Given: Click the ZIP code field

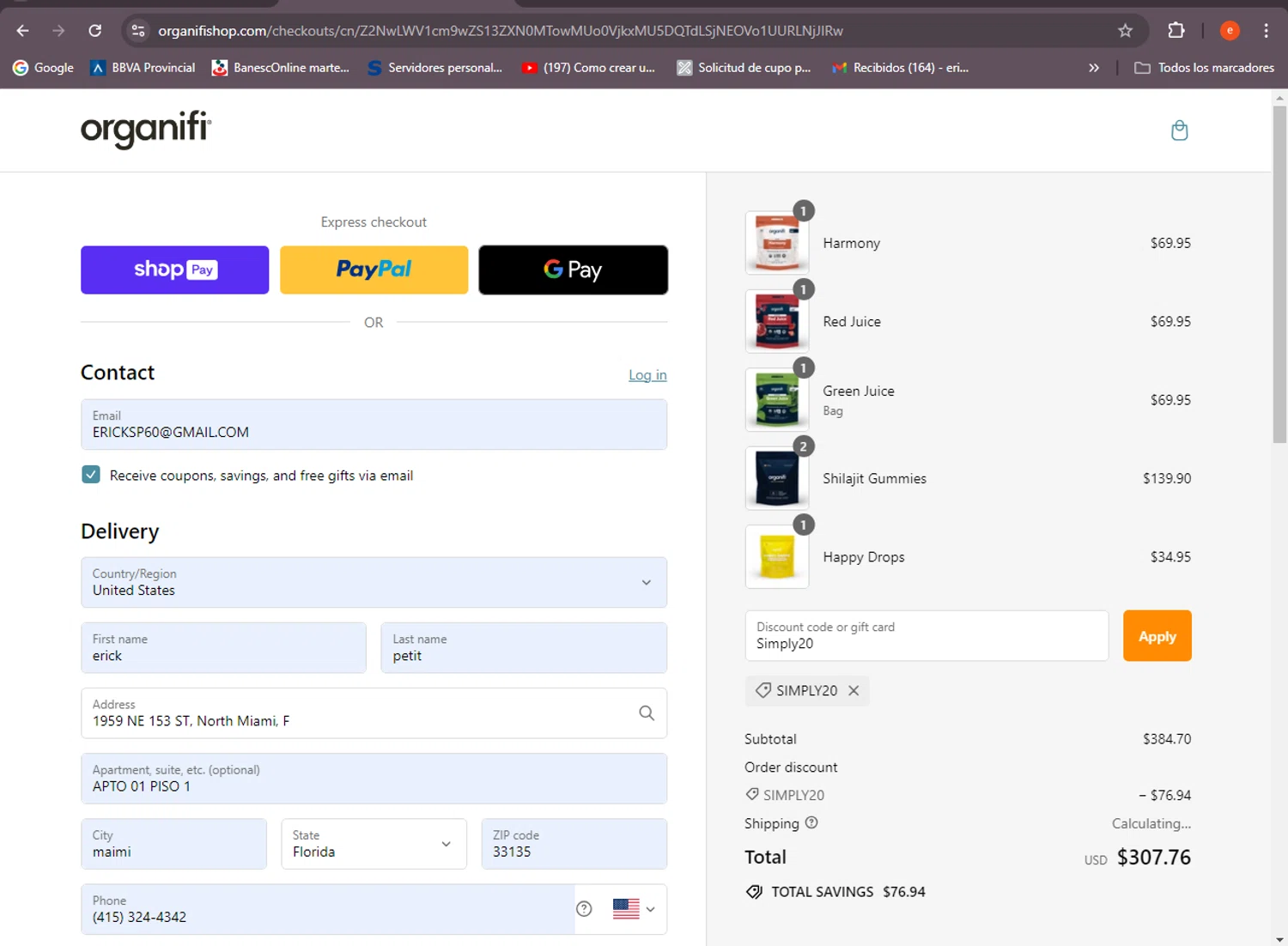Looking at the screenshot, I should click(574, 844).
